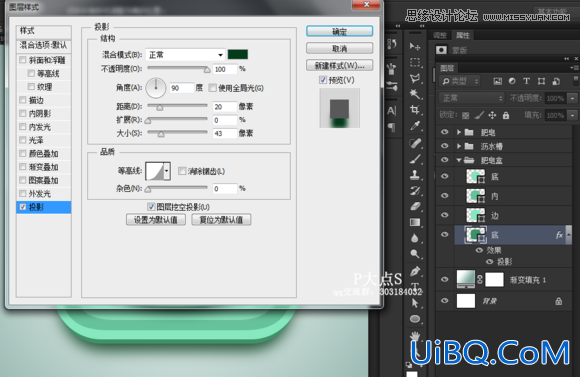
Task: Select the Brush tool
Action: click(415, 159)
